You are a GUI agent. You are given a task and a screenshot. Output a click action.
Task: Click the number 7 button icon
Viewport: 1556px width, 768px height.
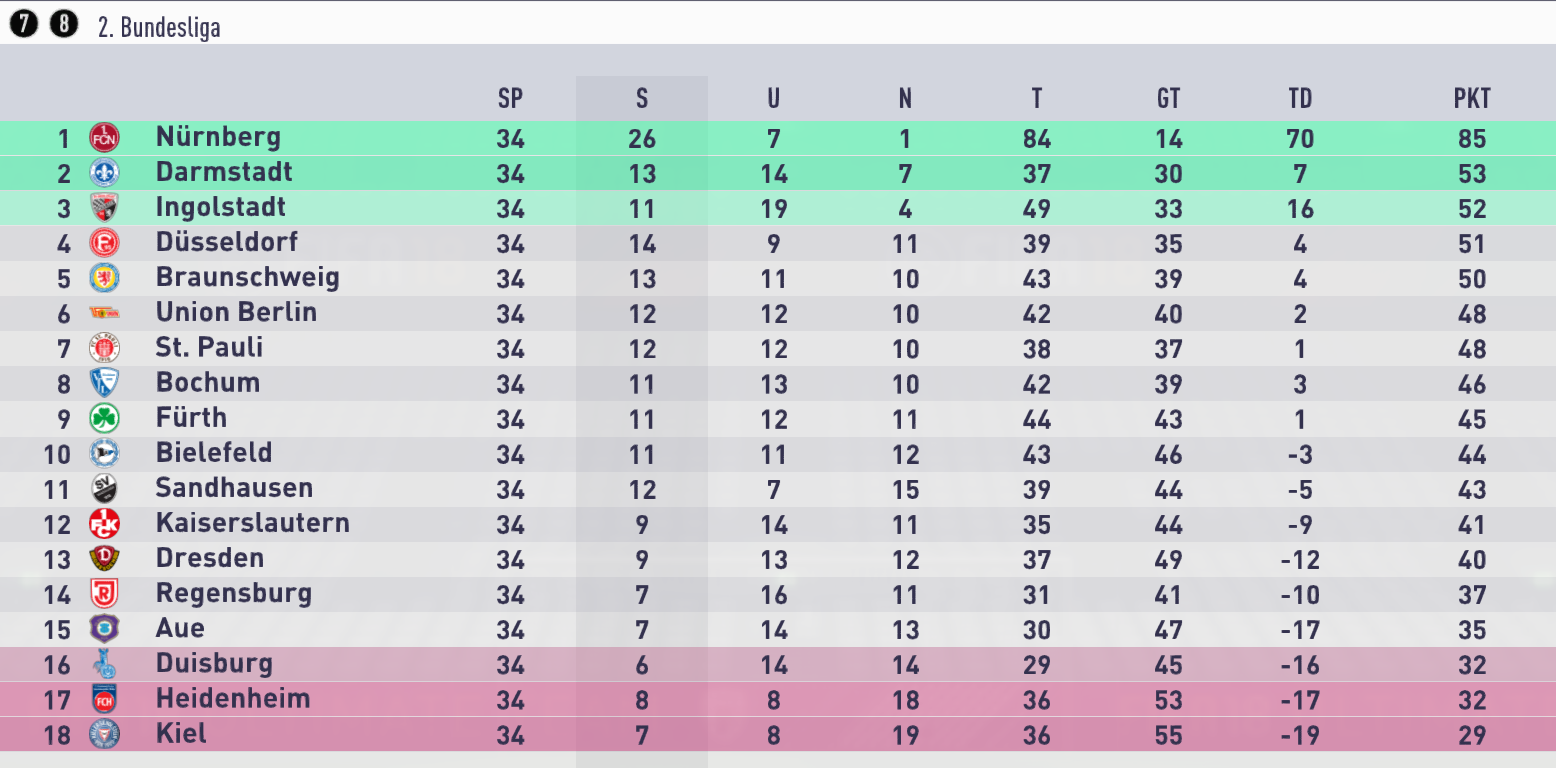(x=23, y=24)
